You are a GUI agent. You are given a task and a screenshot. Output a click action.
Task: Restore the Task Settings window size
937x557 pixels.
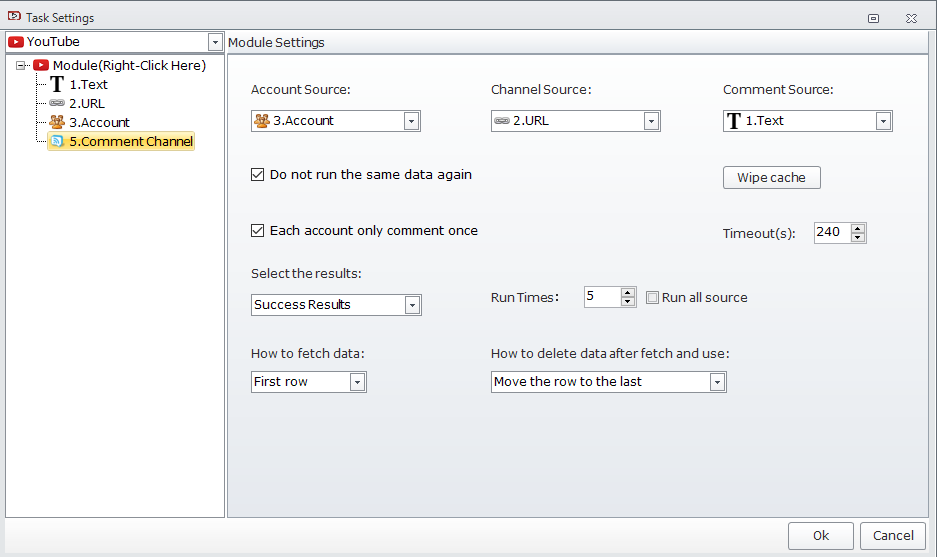[873, 18]
